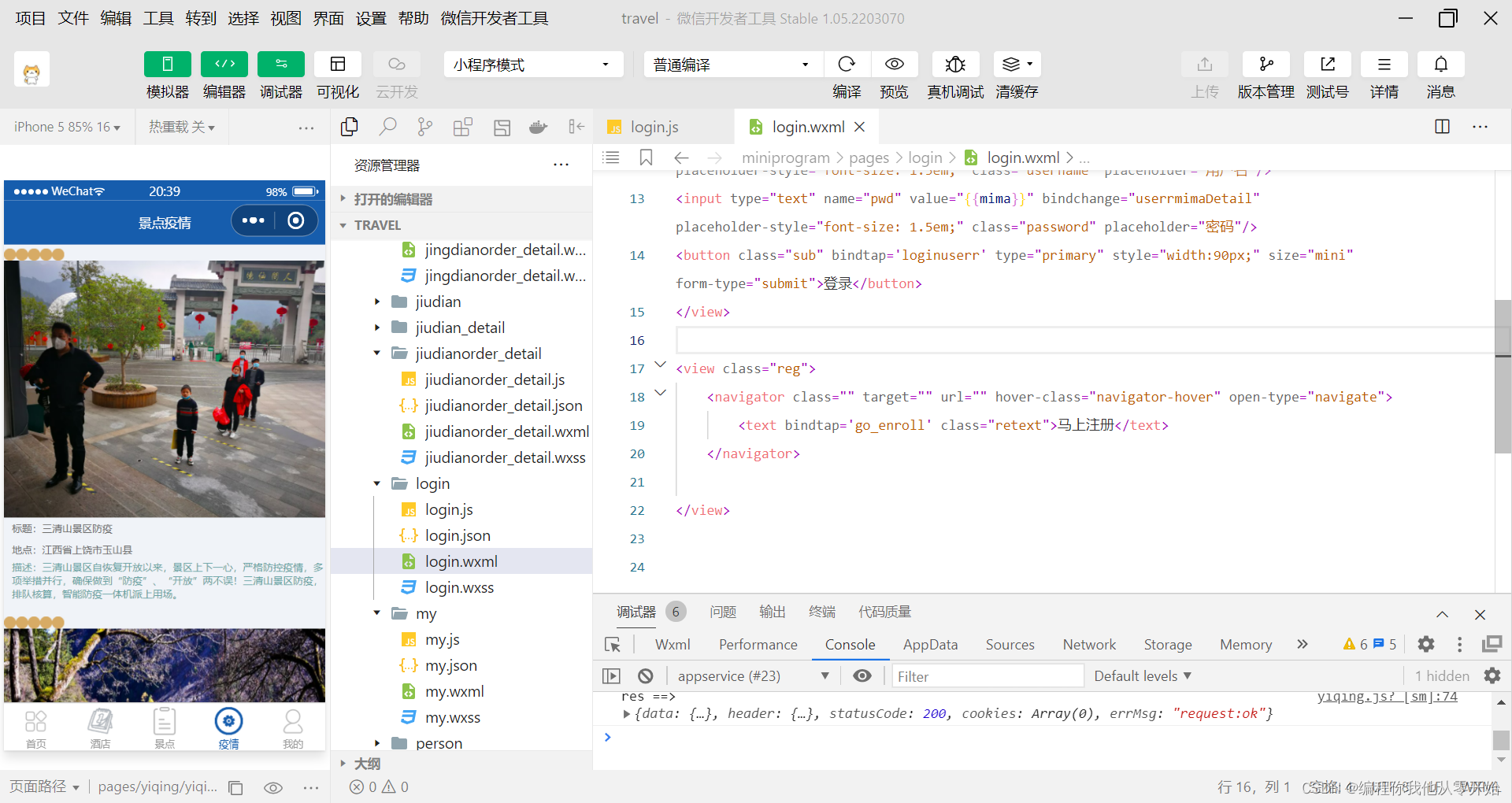Open the 清缓存 clear cache dropdown
The height and width of the screenshot is (803, 1512).
[1017, 64]
